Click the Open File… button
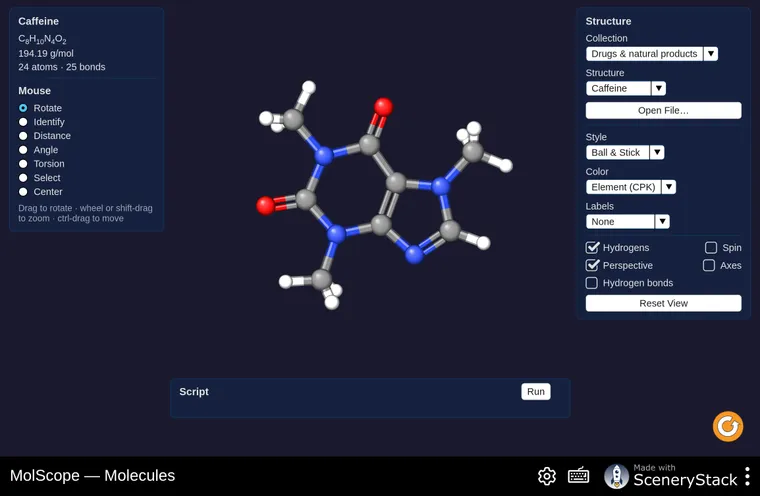 [663, 111]
